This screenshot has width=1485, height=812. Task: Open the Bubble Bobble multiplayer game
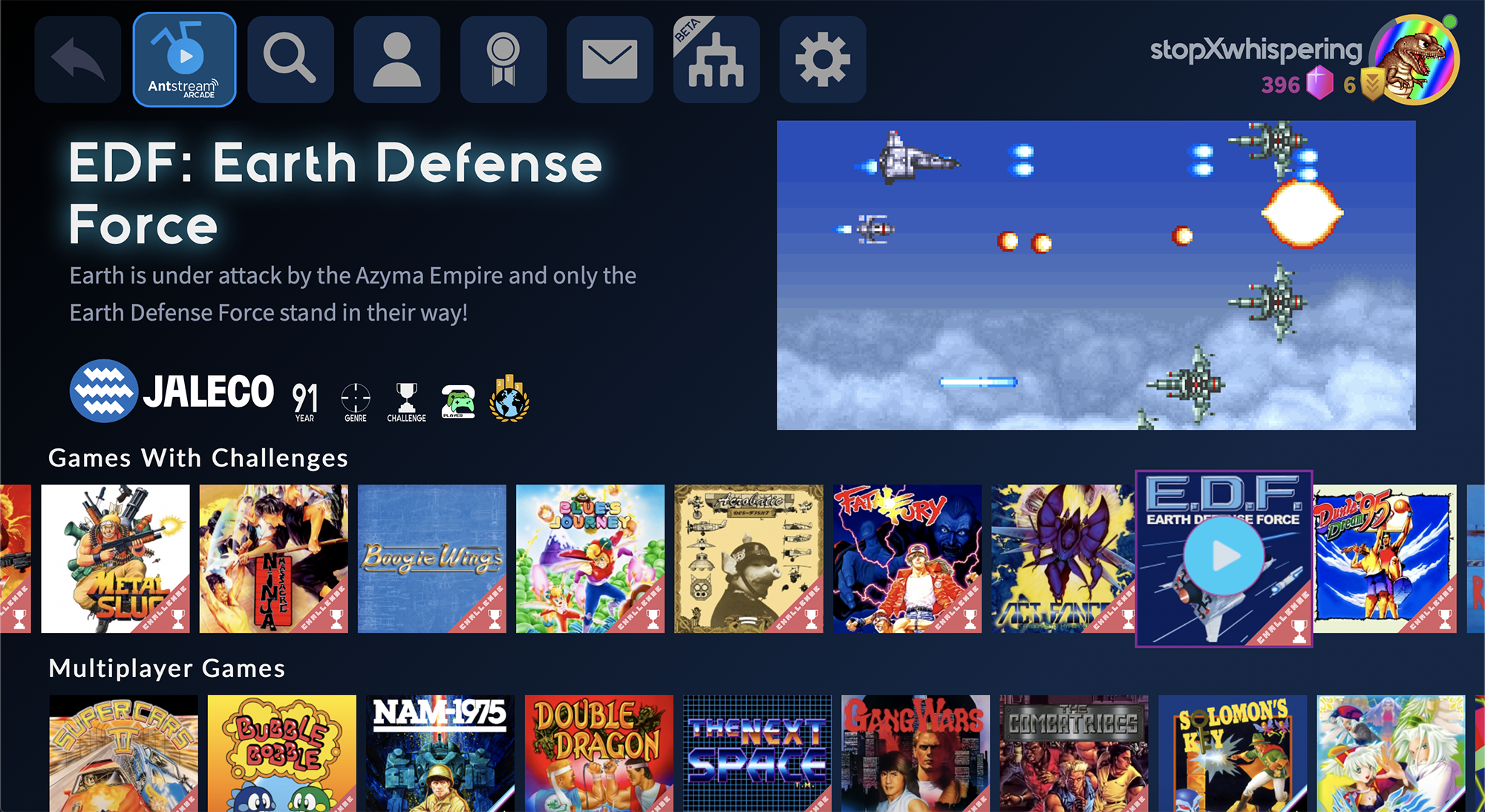[281, 753]
